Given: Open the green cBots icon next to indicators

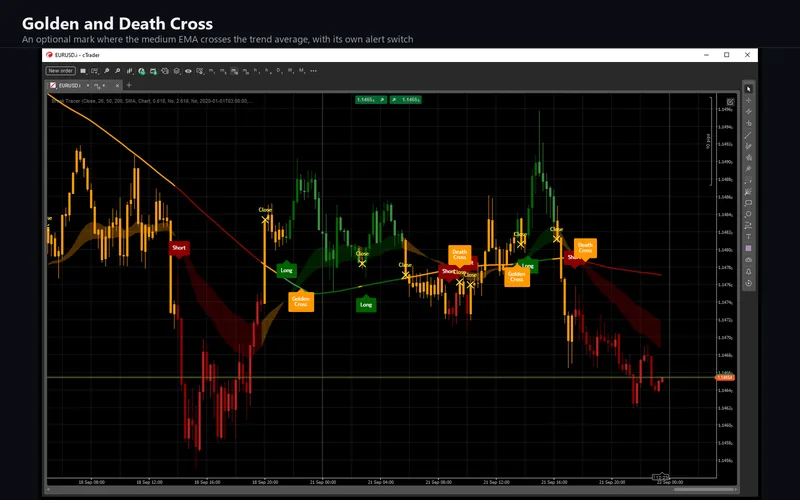Looking at the screenshot, I should [153, 71].
